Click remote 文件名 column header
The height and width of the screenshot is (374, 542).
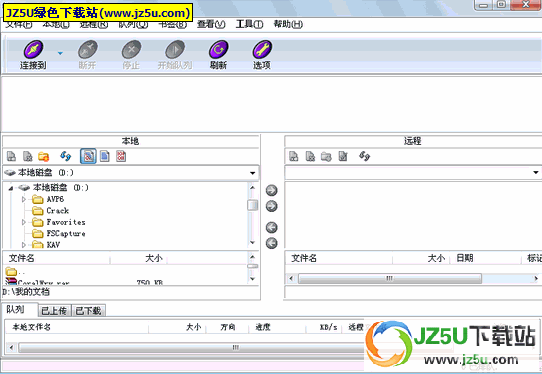[x=339, y=259]
